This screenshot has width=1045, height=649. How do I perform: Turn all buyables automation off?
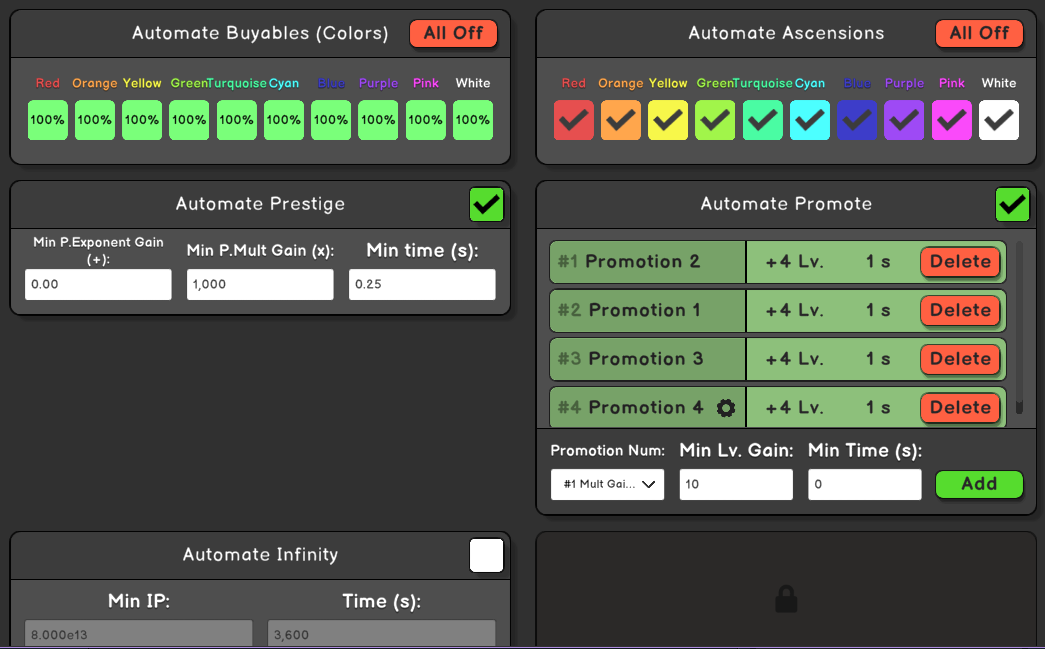pyautogui.click(x=453, y=34)
